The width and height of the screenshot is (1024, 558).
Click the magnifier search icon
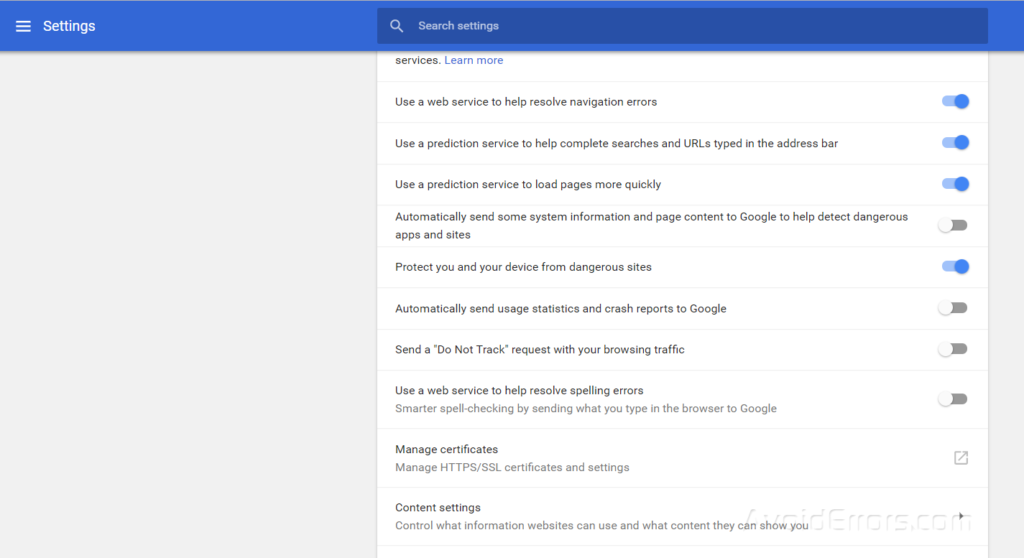coord(397,26)
